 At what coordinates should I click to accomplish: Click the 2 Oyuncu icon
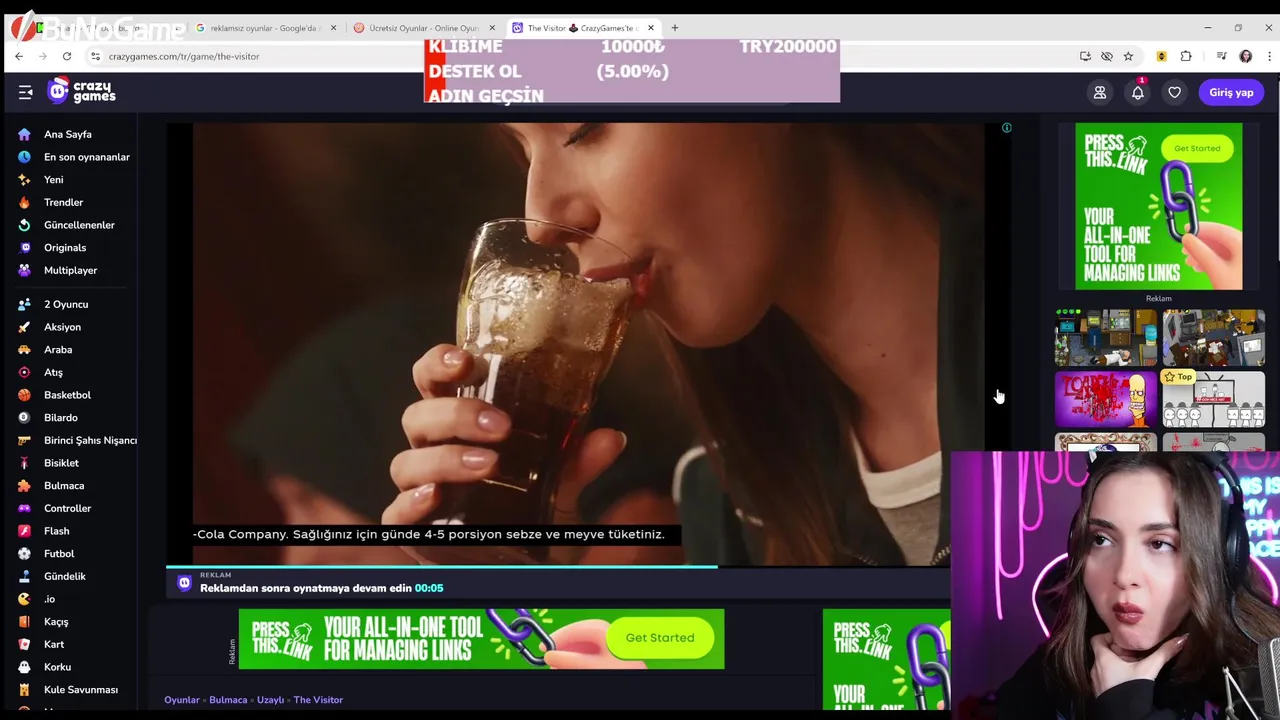[24, 304]
